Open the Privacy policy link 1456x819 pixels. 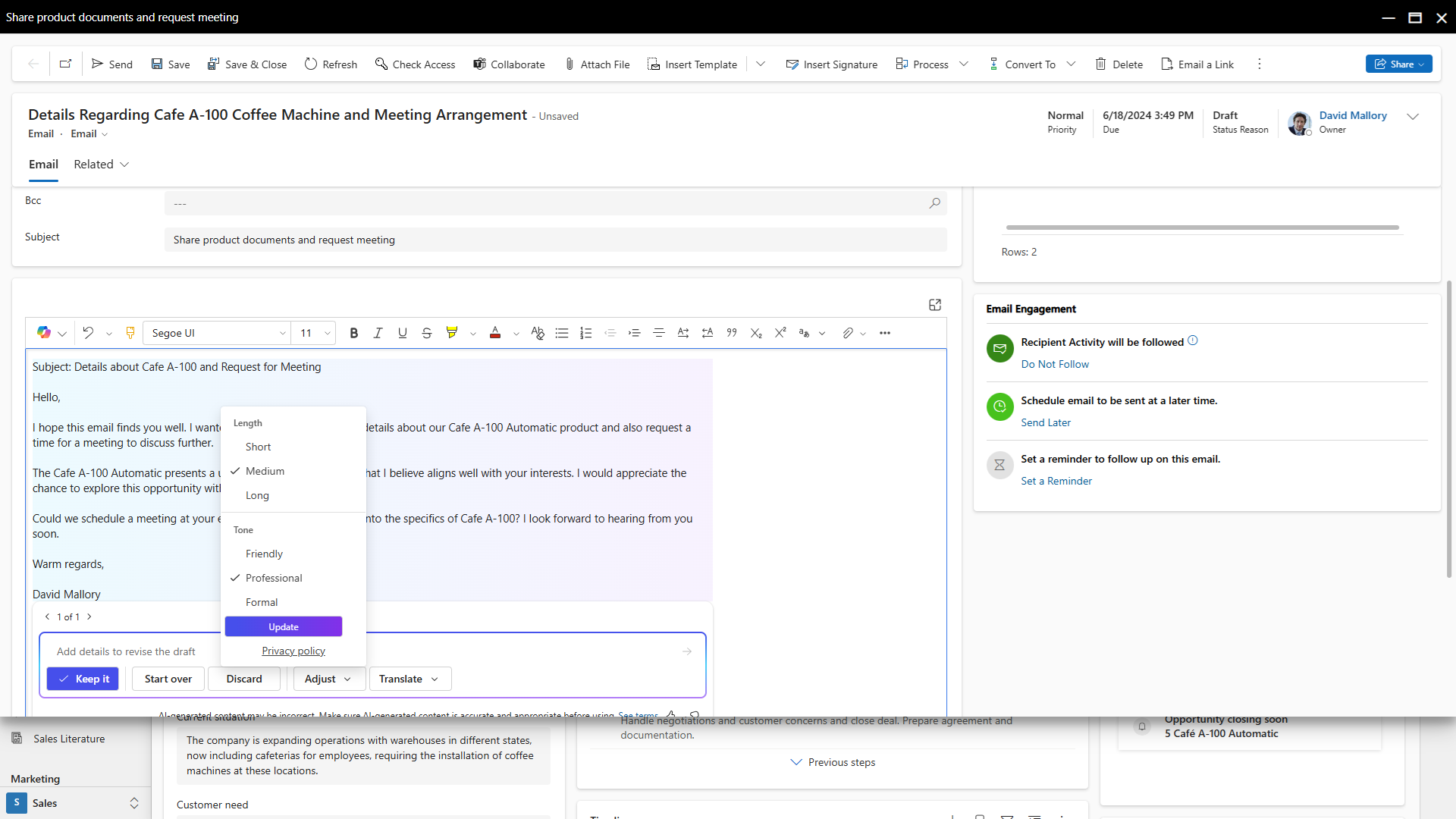[x=293, y=651]
